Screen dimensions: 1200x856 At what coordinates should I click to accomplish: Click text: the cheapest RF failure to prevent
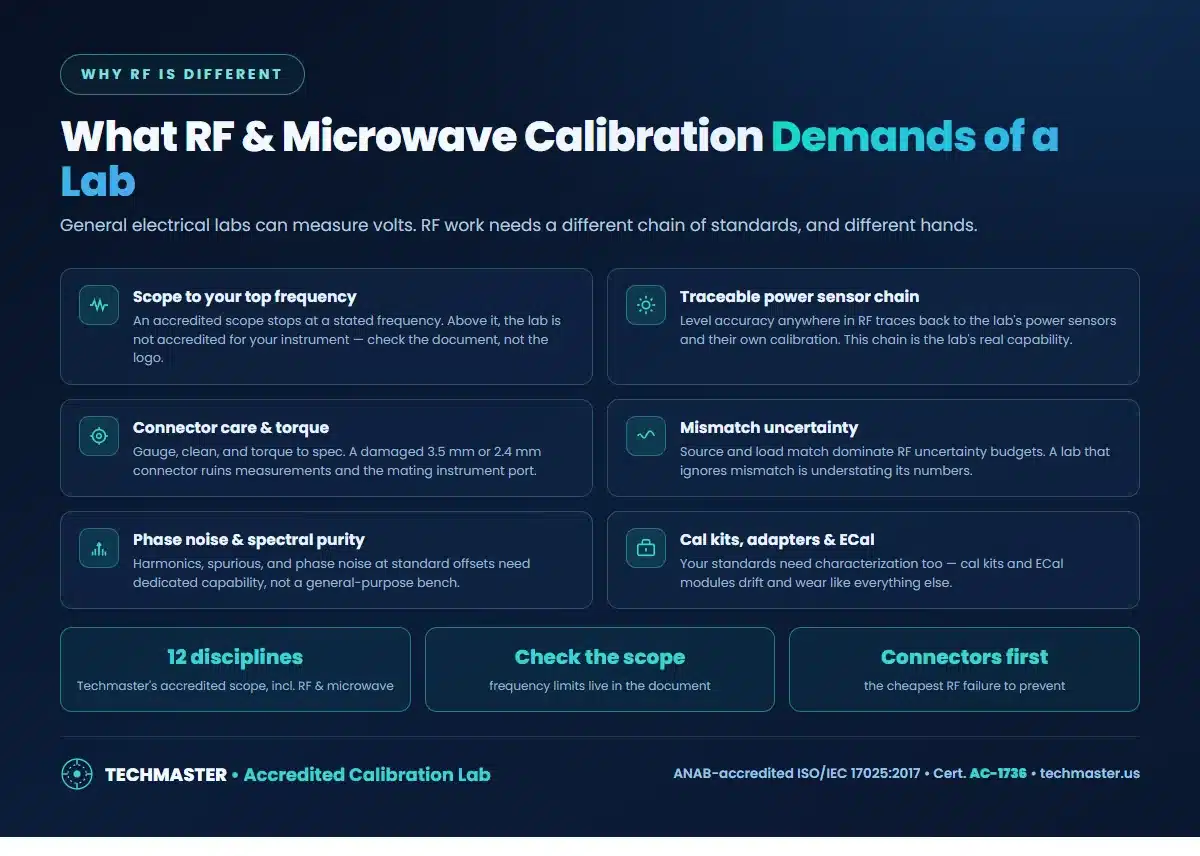[x=965, y=686]
